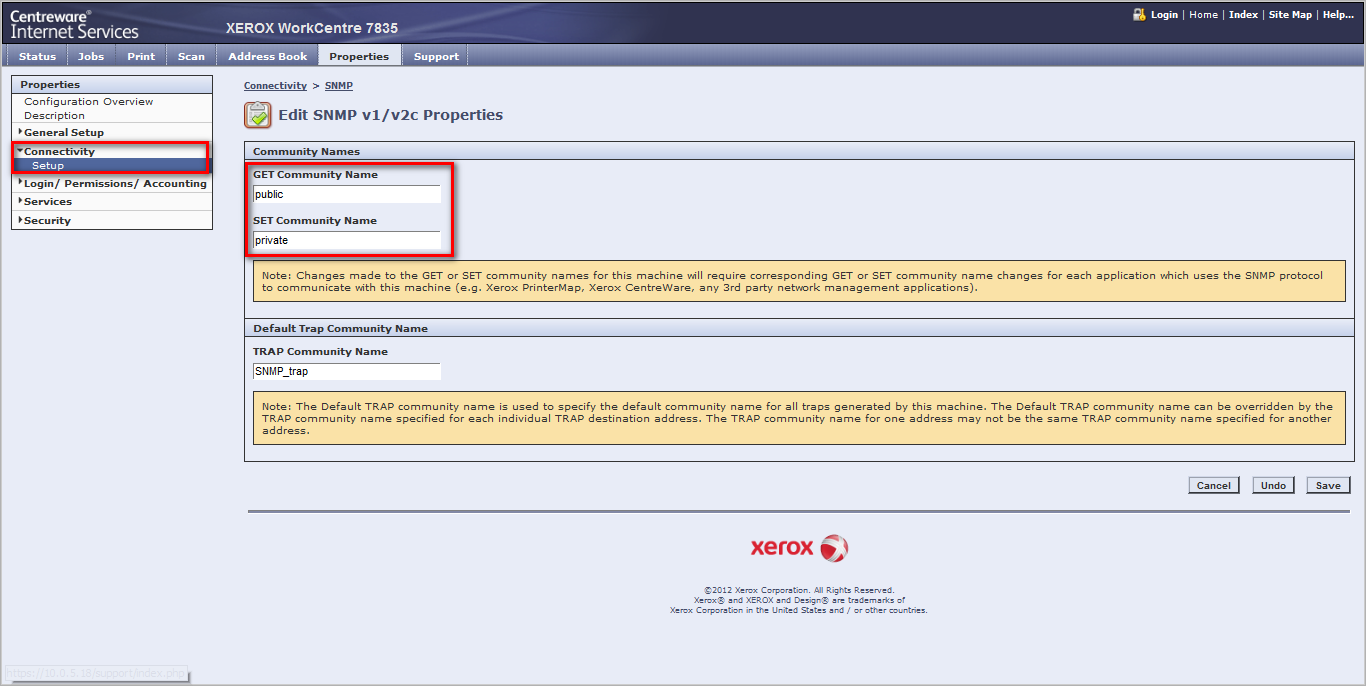Expand the Services tree section
1366x686 pixels.
(x=47, y=202)
